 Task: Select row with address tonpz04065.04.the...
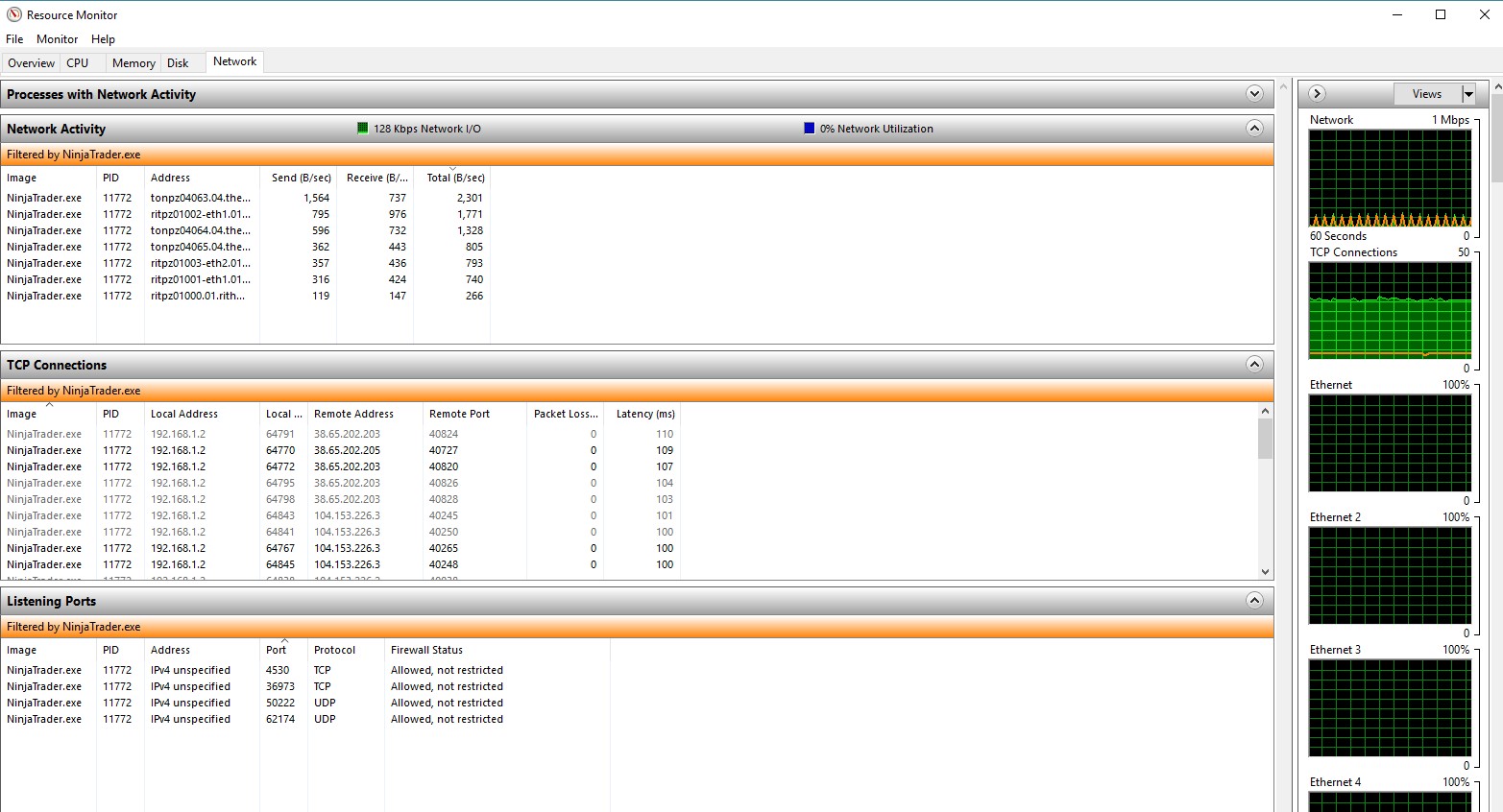point(246,247)
